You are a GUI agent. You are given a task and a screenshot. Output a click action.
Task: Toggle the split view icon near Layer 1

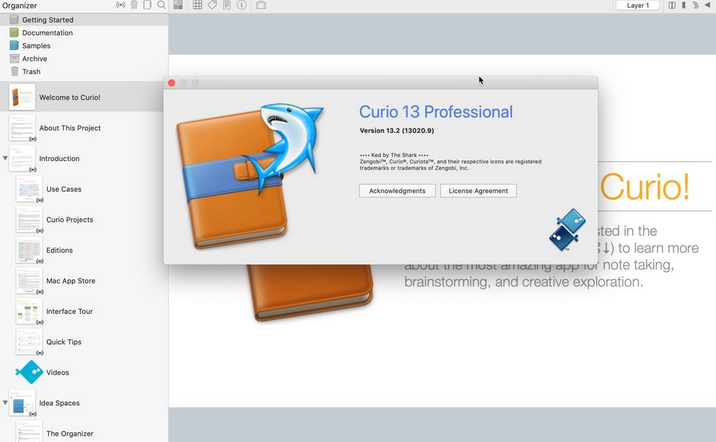coord(672,5)
